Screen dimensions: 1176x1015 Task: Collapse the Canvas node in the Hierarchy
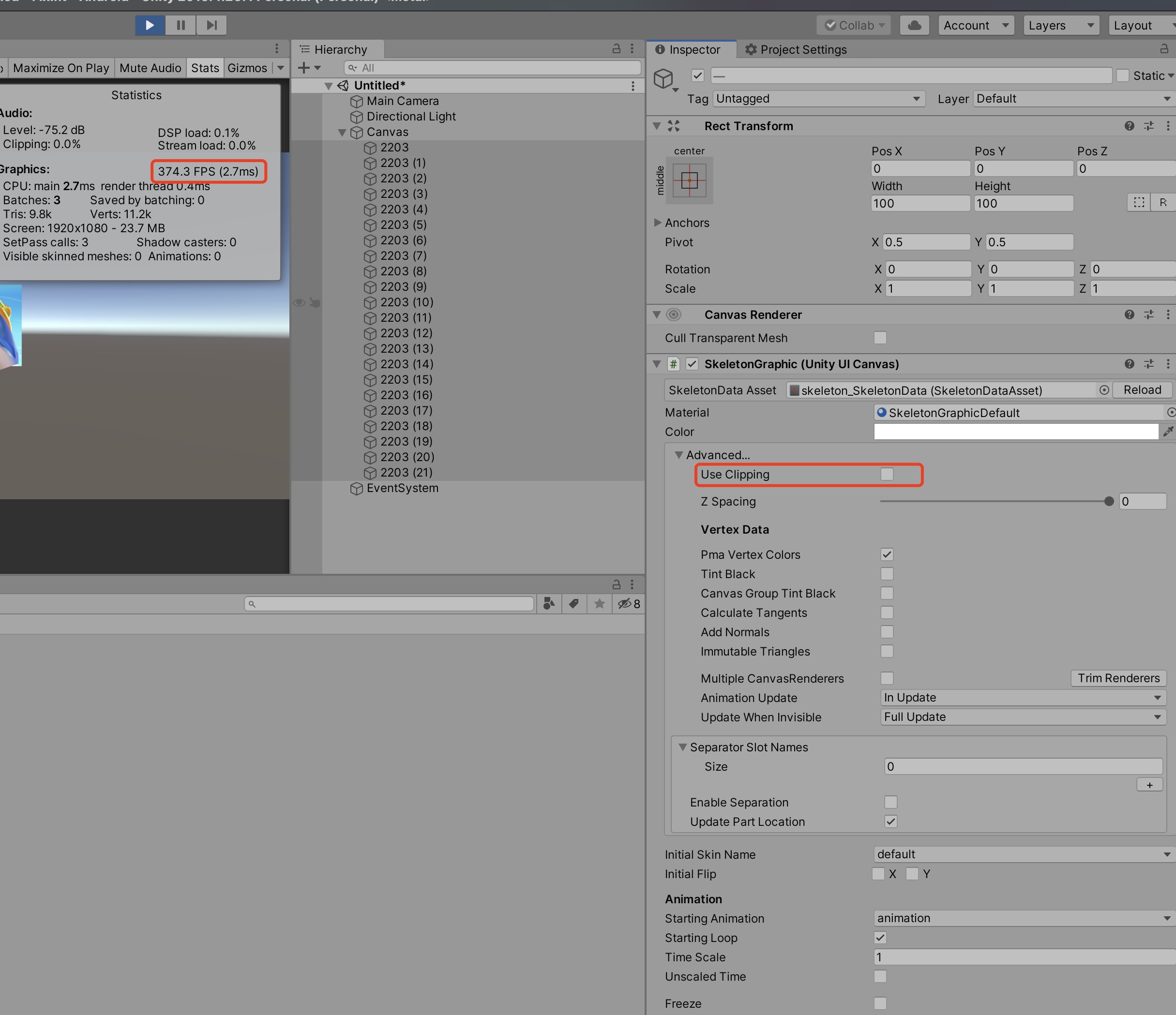[342, 132]
